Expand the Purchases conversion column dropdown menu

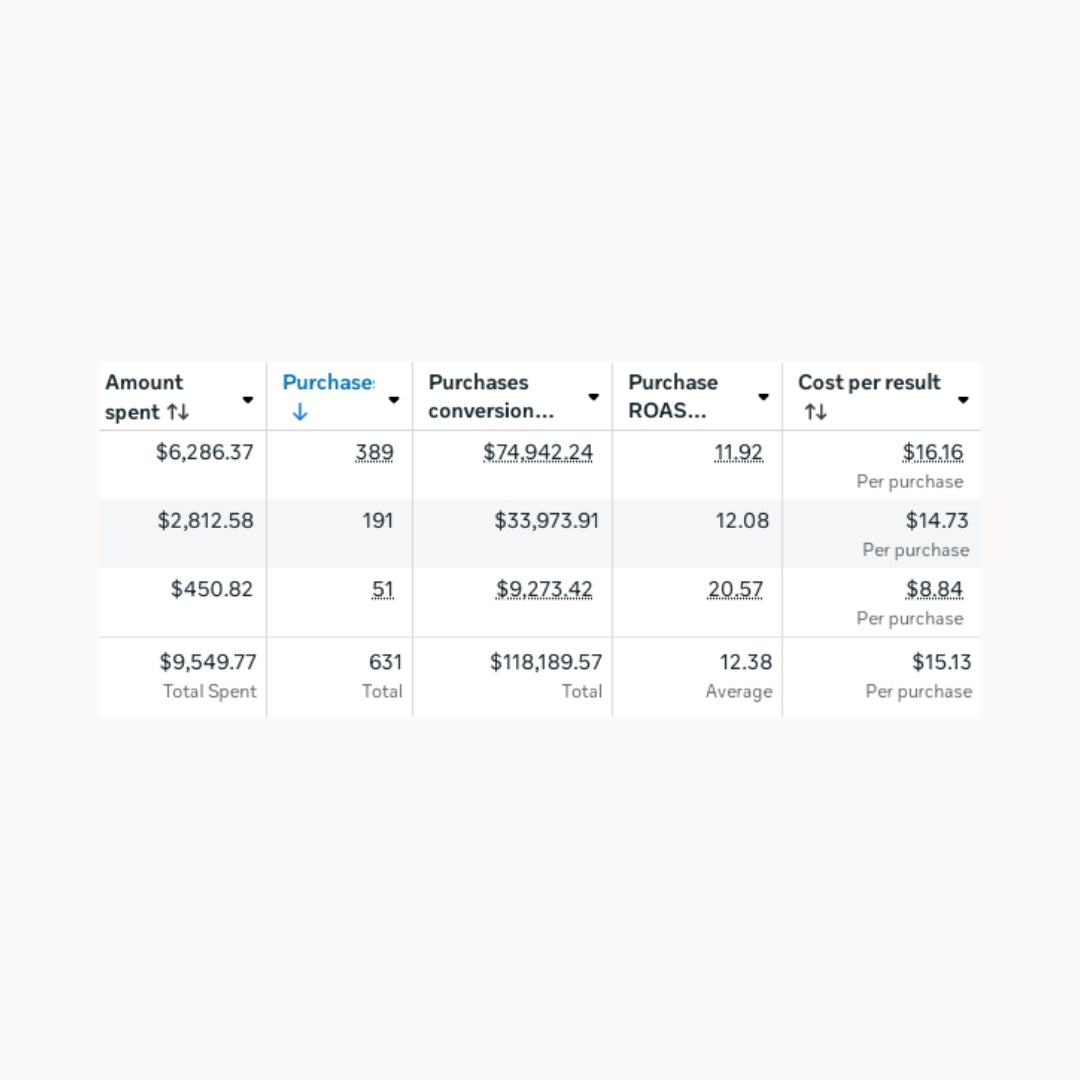(593, 397)
